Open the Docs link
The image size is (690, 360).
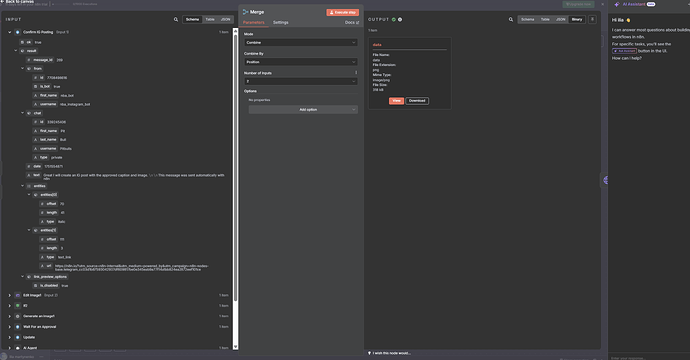click(352, 22)
